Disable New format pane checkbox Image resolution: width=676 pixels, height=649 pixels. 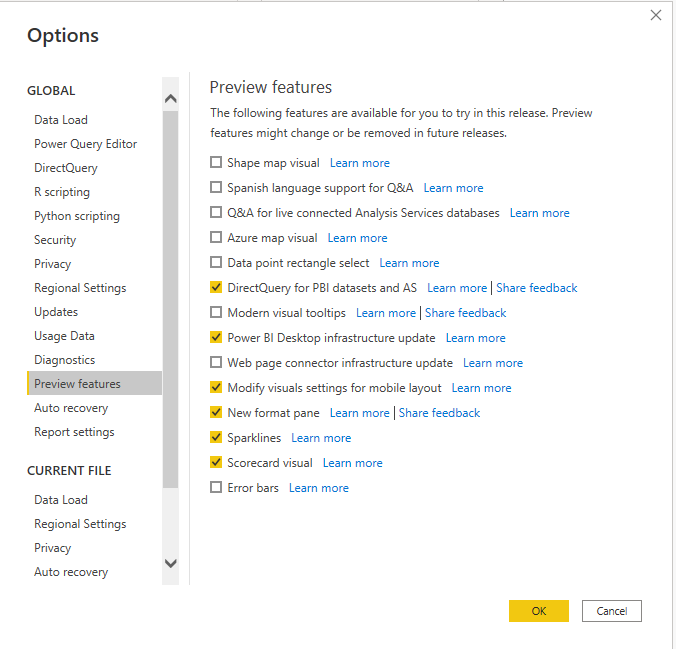tap(216, 412)
